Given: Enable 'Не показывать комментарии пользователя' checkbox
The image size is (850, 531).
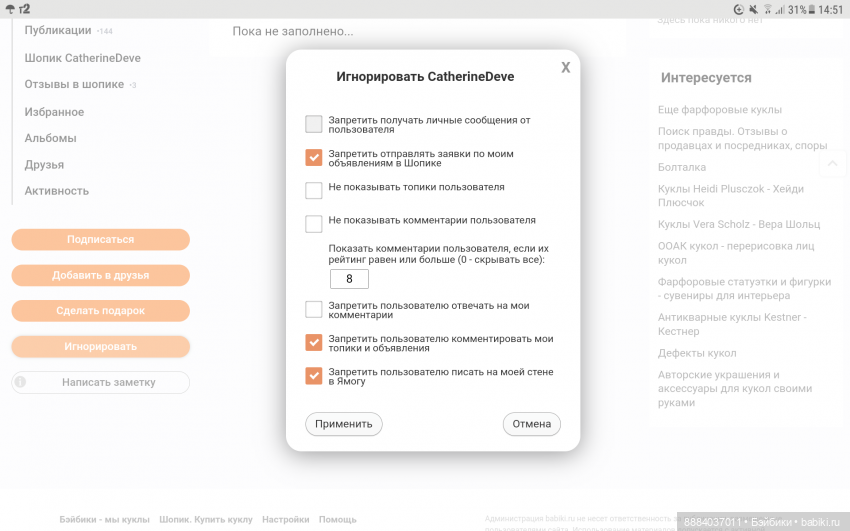Looking at the screenshot, I should 314,223.
